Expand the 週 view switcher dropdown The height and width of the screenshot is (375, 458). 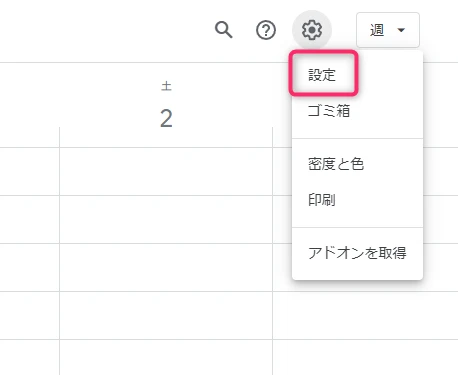click(388, 30)
